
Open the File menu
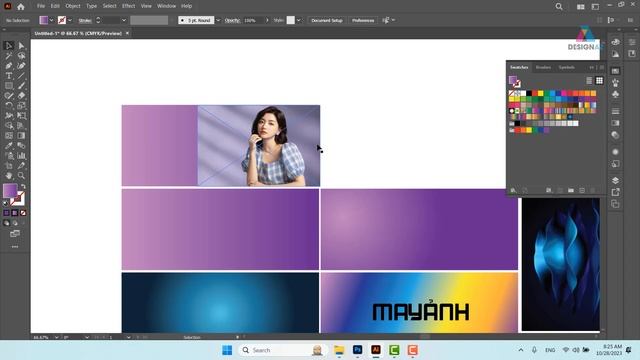click(x=41, y=6)
